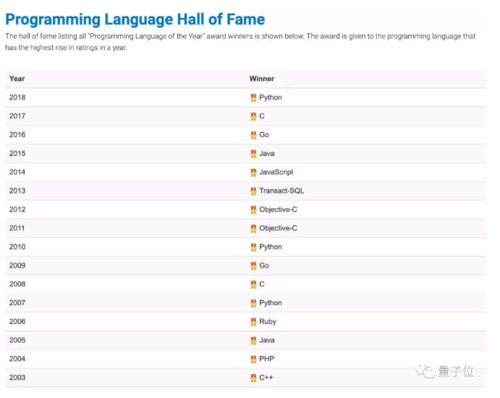The width and height of the screenshot is (500, 398).
Task: Click the medal icon next to C++
Action: pos(253,378)
